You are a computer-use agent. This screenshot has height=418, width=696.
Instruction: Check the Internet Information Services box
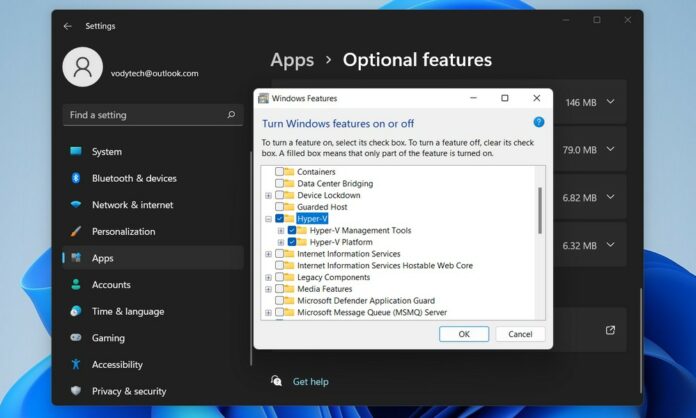tap(279, 254)
